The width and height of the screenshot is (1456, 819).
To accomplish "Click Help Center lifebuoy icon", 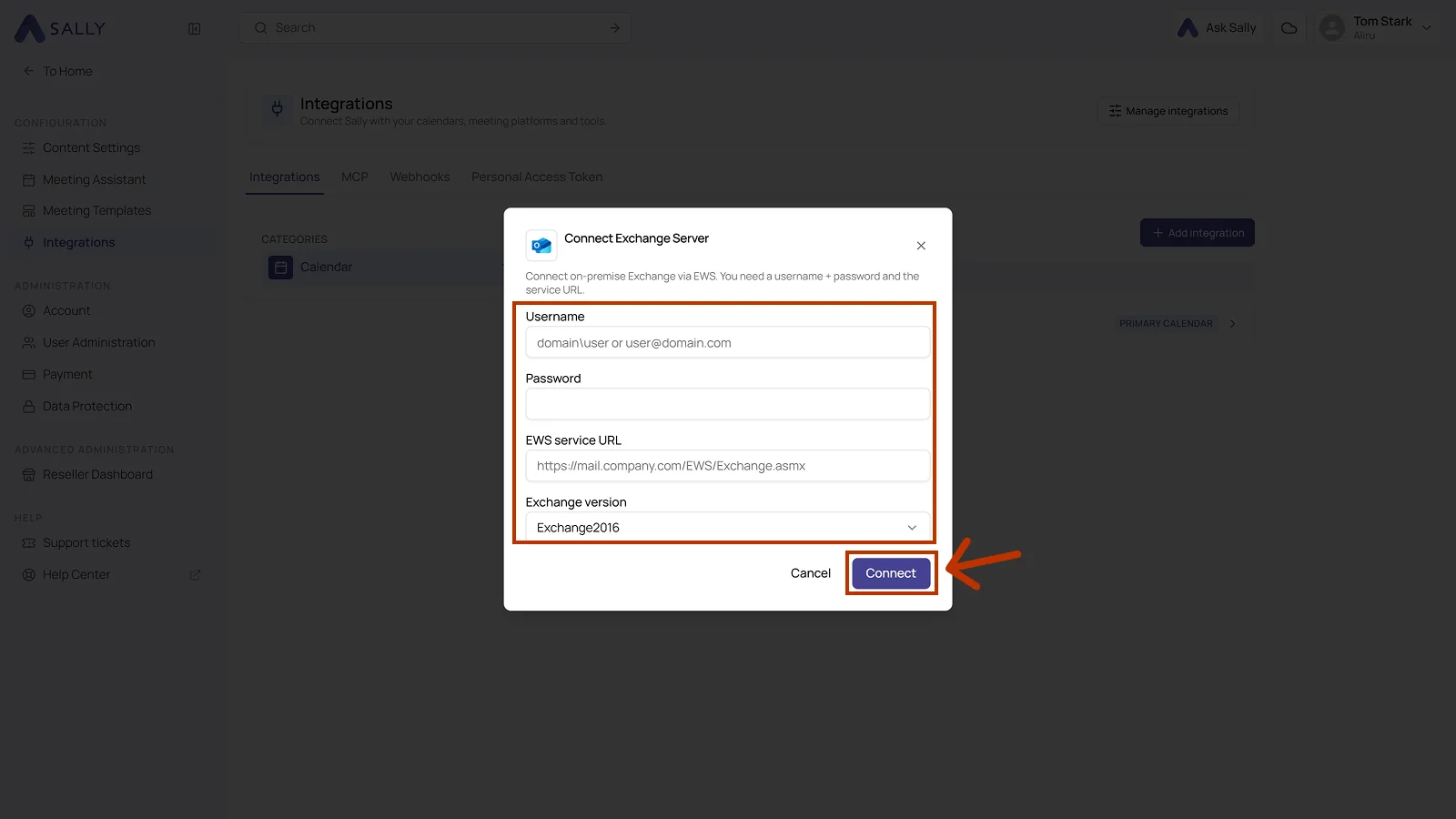I will point(29,574).
